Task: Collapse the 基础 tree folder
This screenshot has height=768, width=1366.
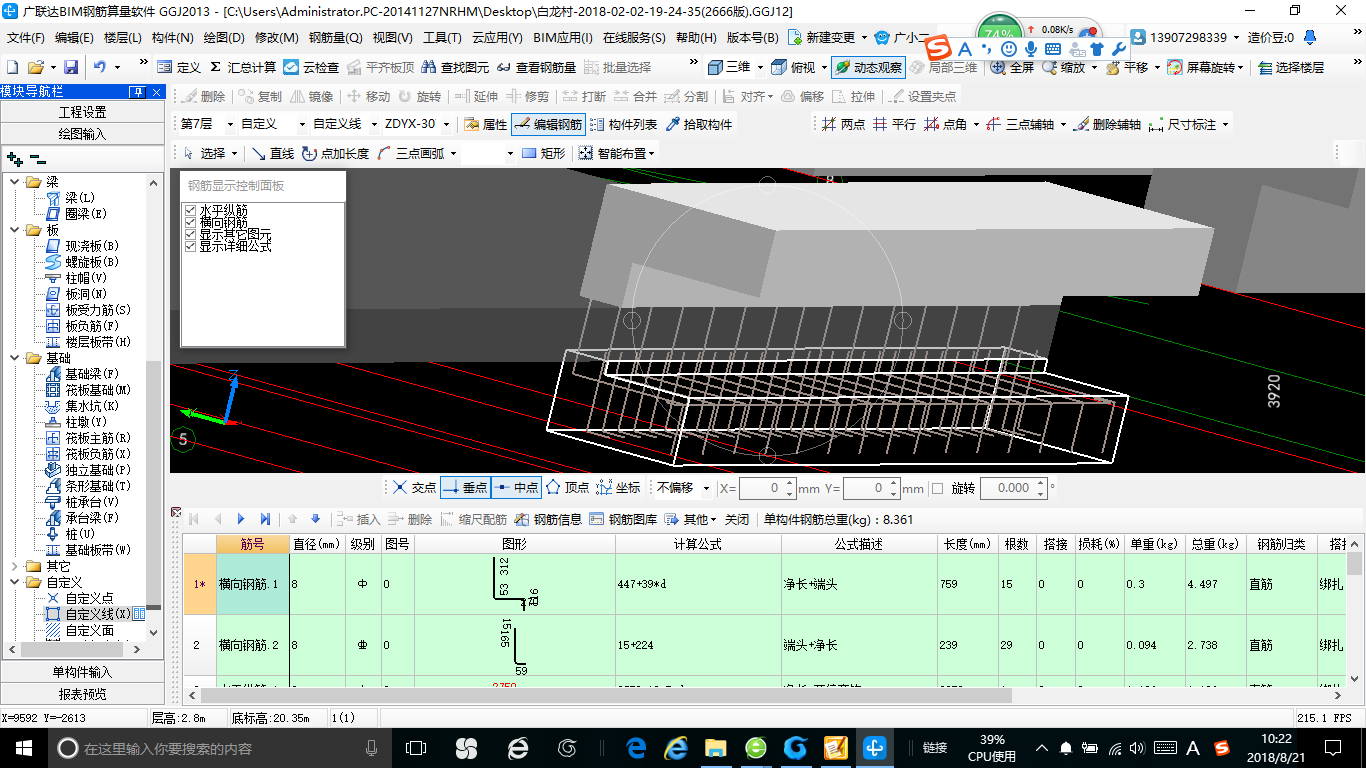Action: (15, 358)
